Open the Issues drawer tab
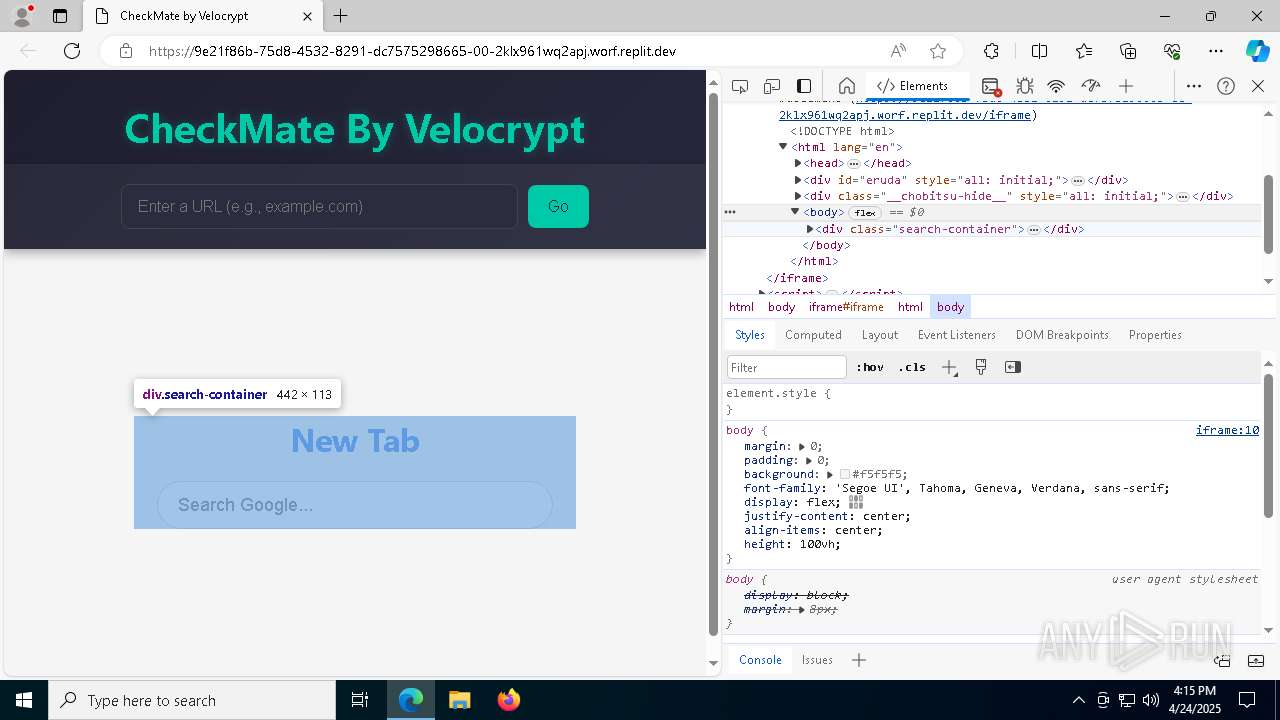The image size is (1280, 720). 817,660
